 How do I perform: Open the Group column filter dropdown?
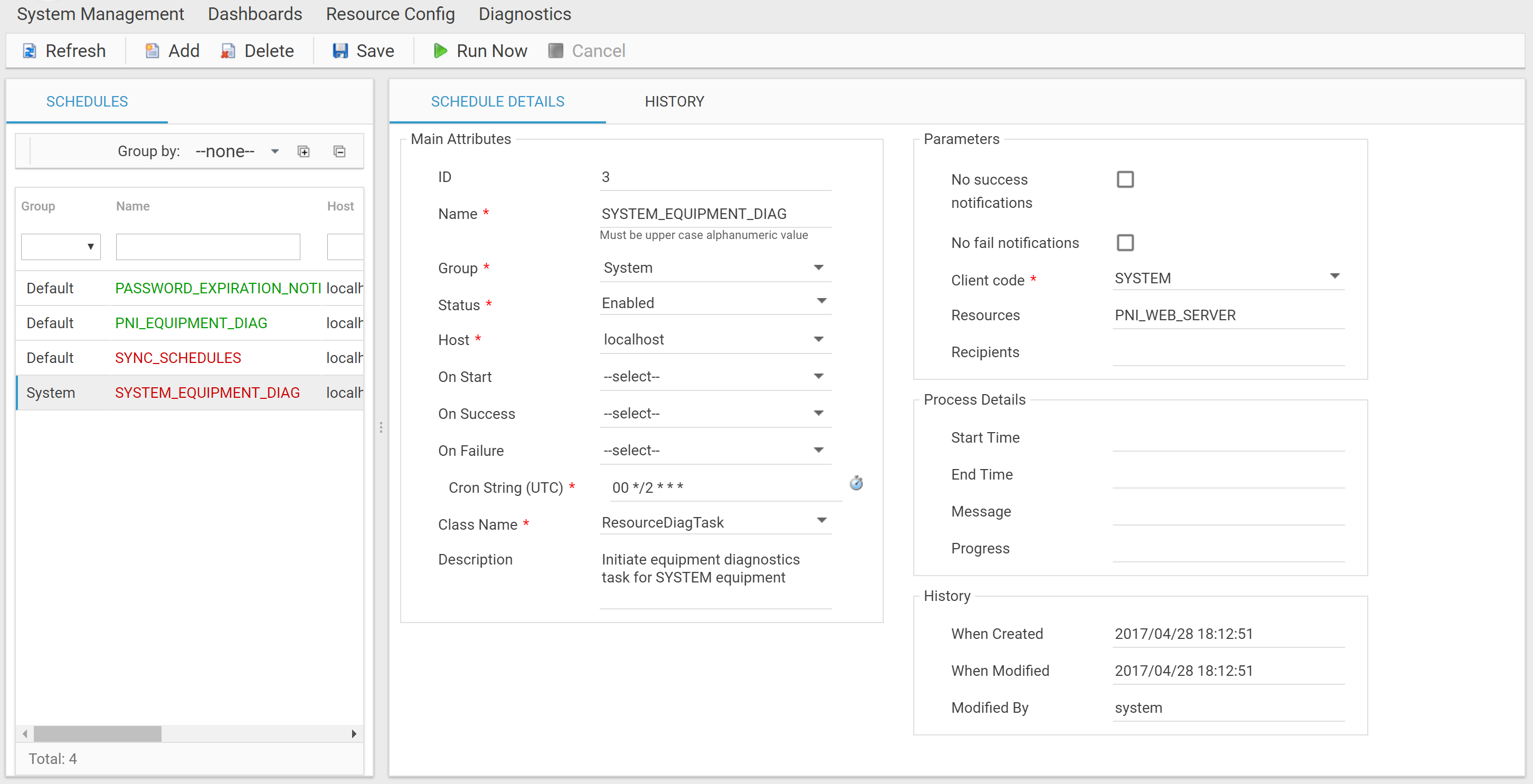point(61,247)
